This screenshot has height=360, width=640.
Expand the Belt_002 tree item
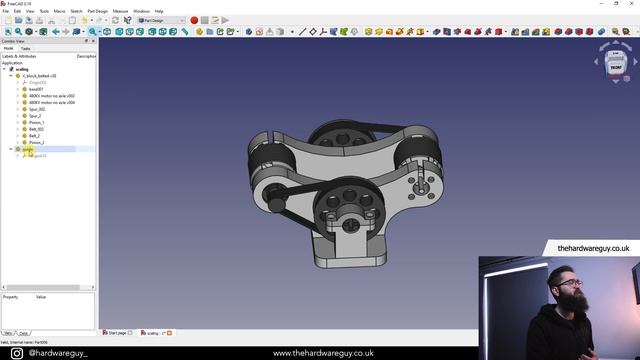tap(18, 129)
